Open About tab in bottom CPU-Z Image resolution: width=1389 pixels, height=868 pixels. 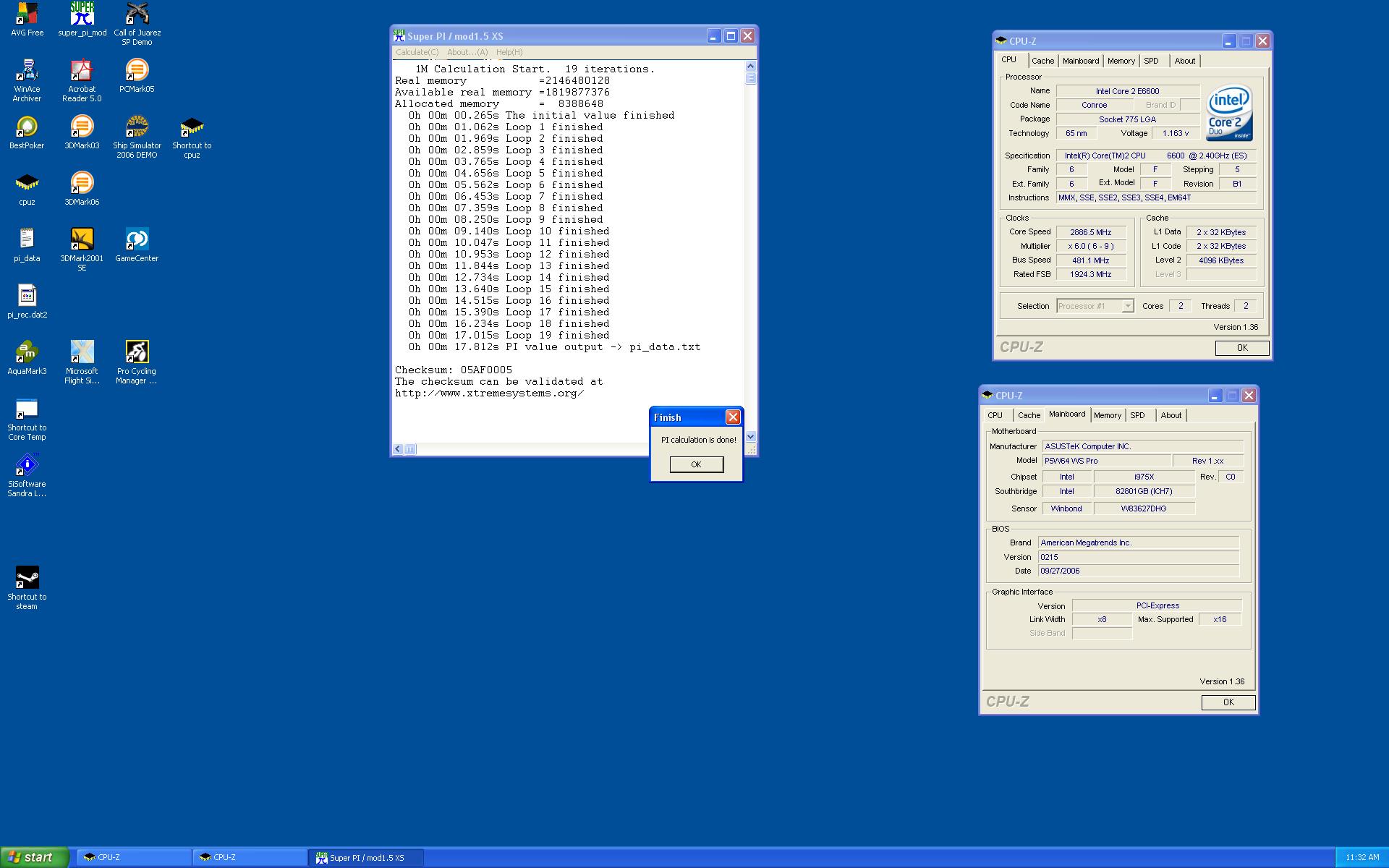click(x=1171, y=415)
